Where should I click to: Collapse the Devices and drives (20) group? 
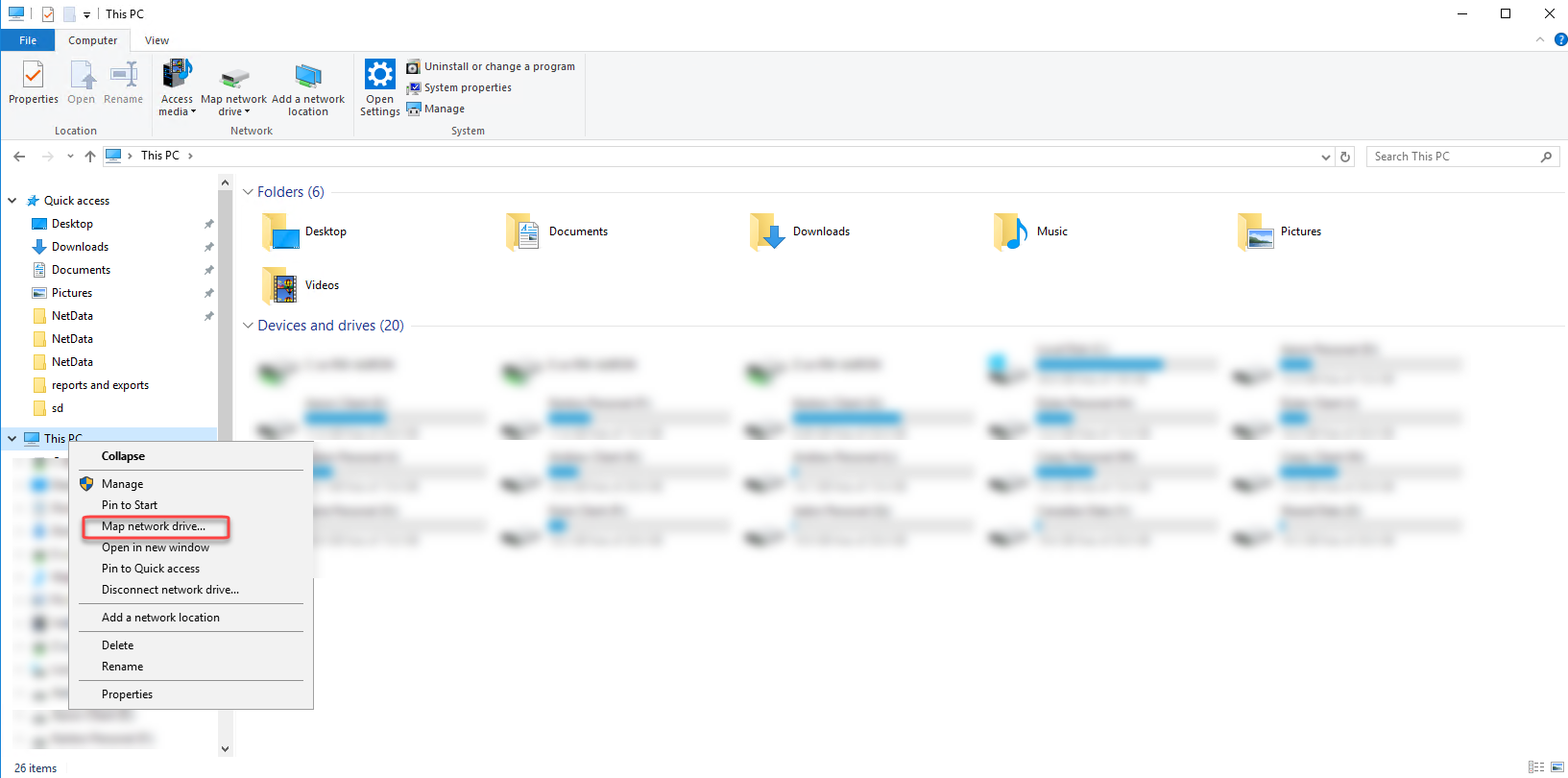(x=248, y=326)
